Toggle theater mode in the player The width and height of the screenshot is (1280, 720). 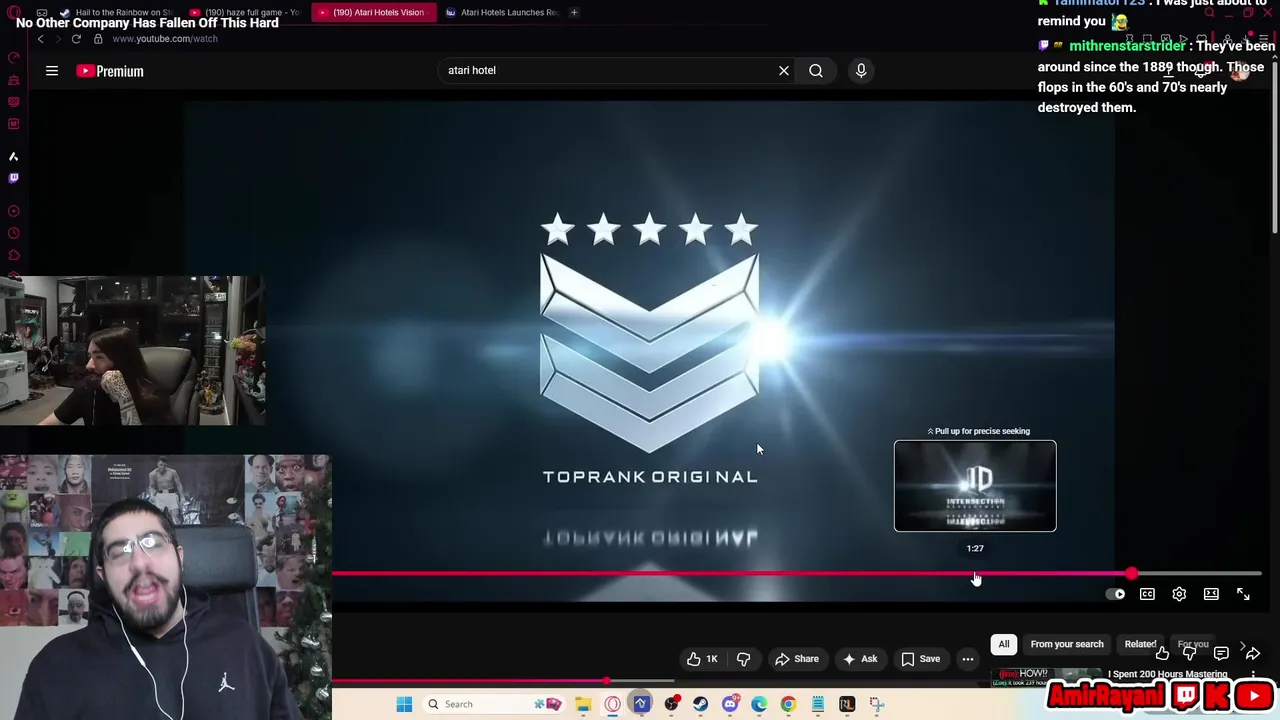click(x=1211, y=594)
